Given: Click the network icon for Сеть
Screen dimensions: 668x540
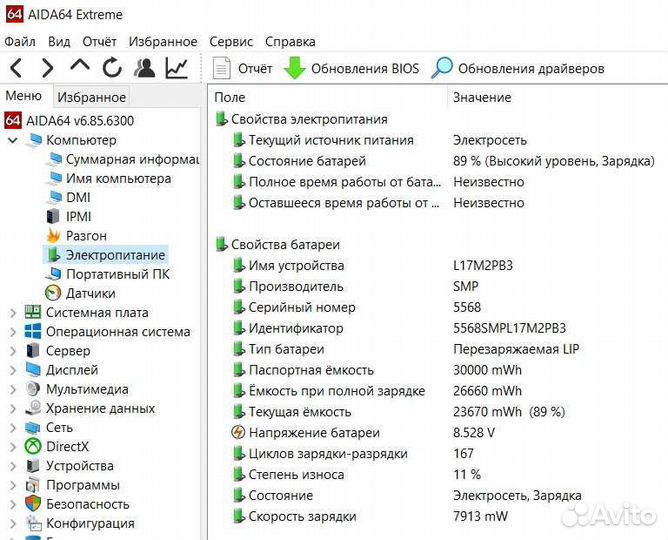Looking at the screenshot, I should pyautogui.click(x=33, y=427).
